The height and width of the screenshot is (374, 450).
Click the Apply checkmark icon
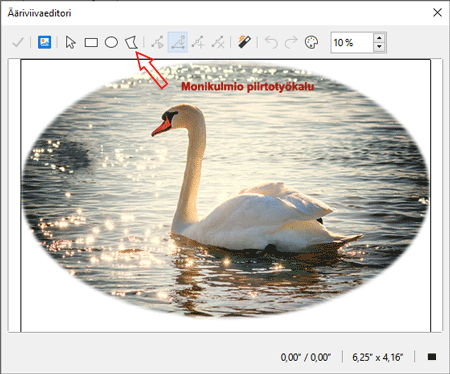pos(18,42)
